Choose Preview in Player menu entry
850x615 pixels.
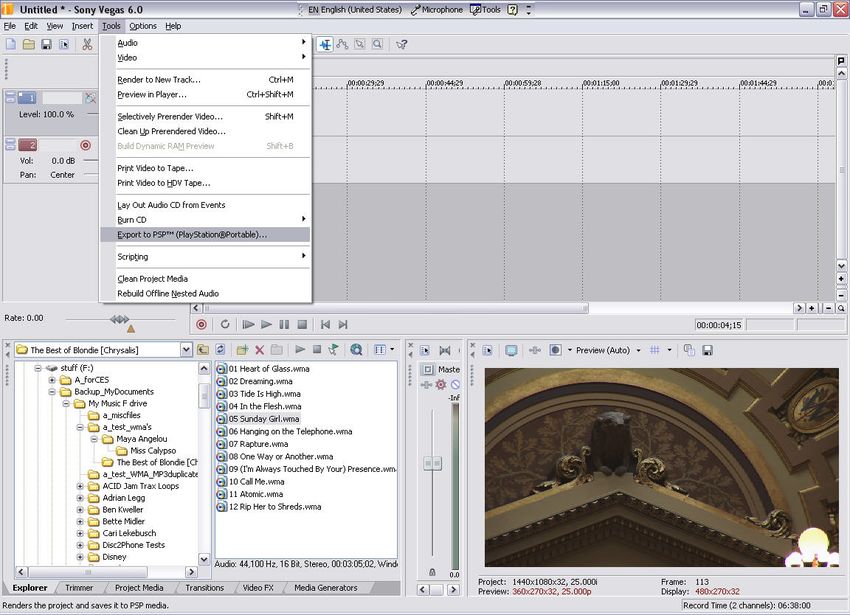tap(205, 94)
